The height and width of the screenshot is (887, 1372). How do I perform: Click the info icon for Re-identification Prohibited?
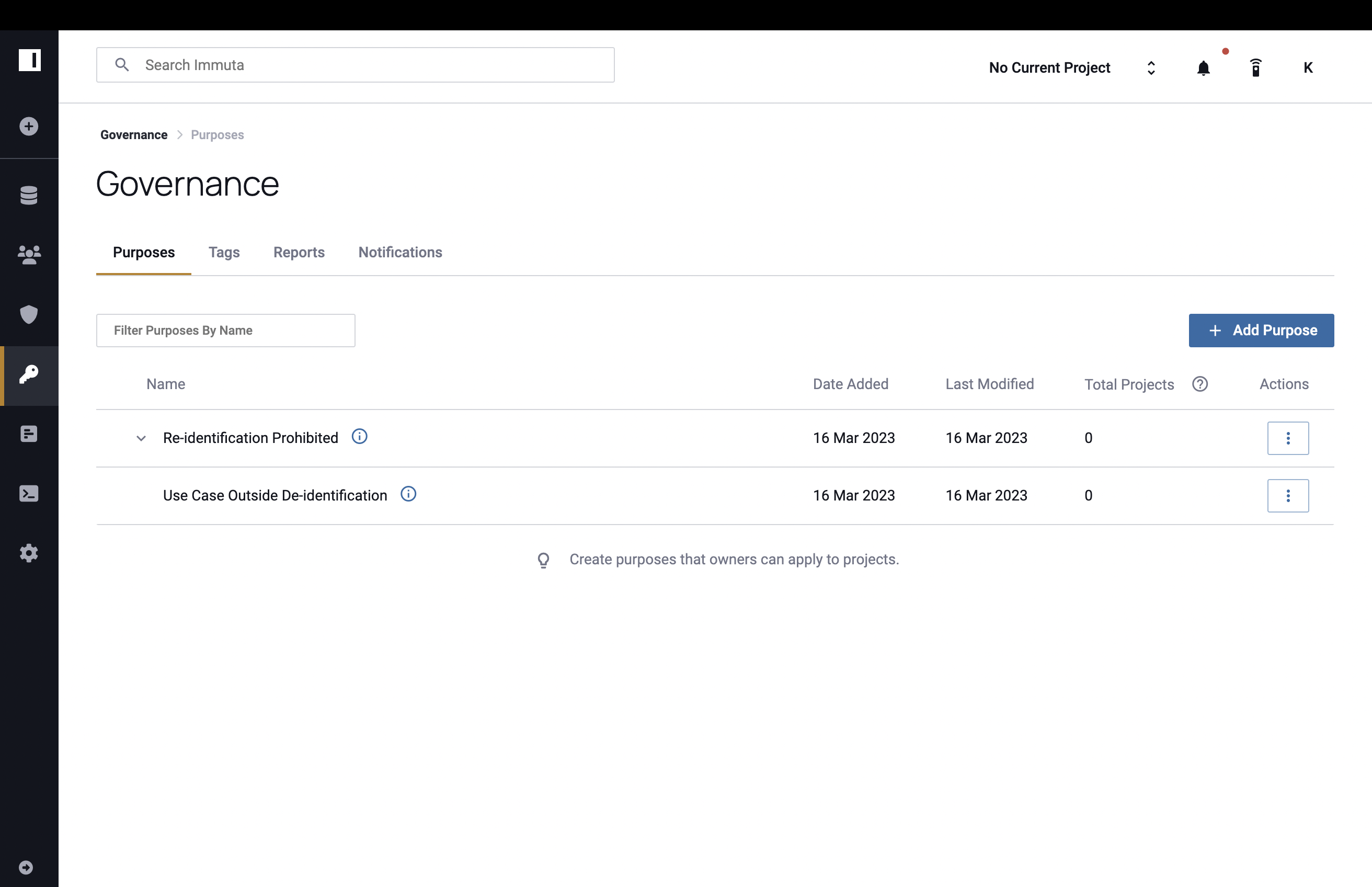point(359,437)
